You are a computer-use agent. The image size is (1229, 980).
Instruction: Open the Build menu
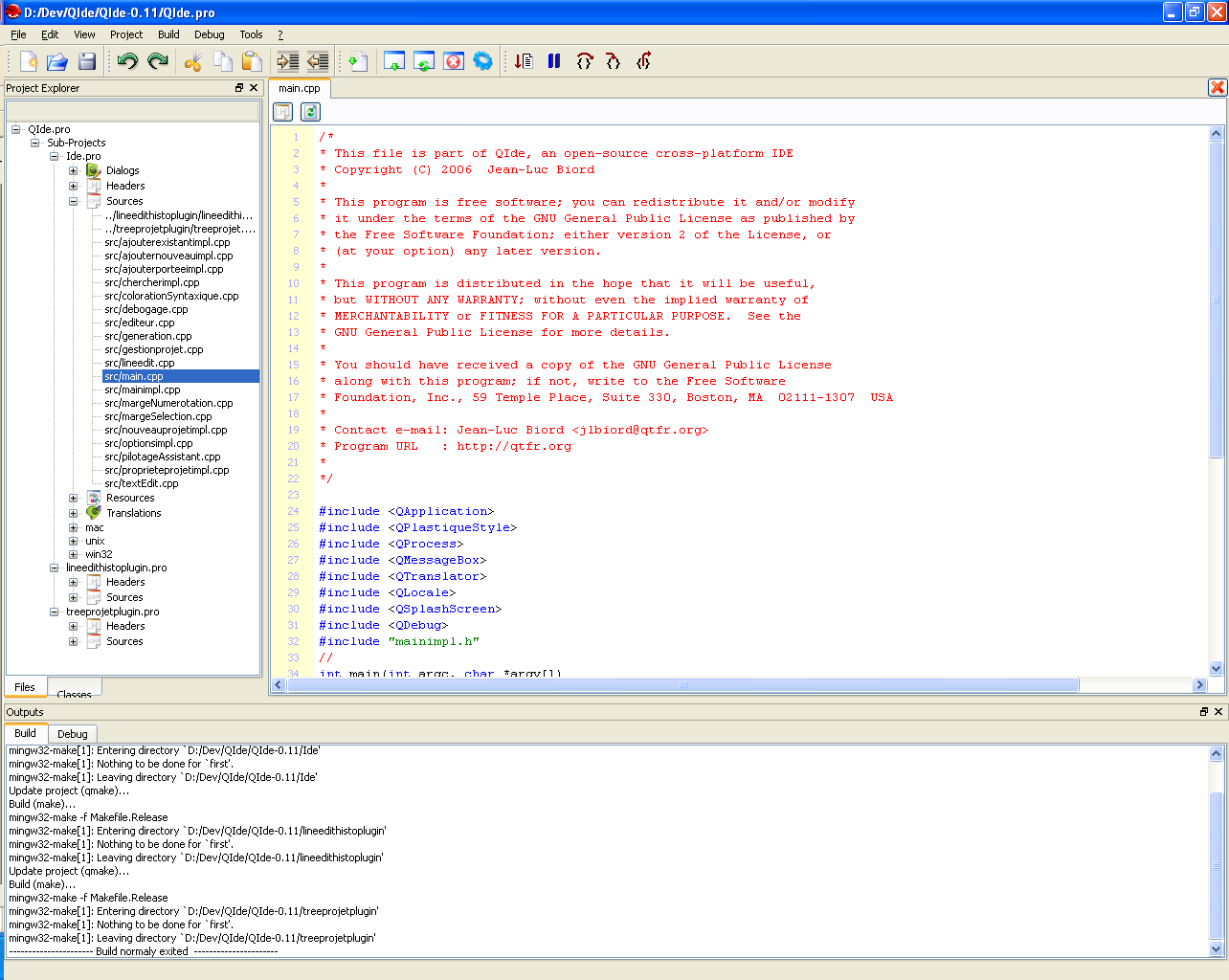point(168,34)
